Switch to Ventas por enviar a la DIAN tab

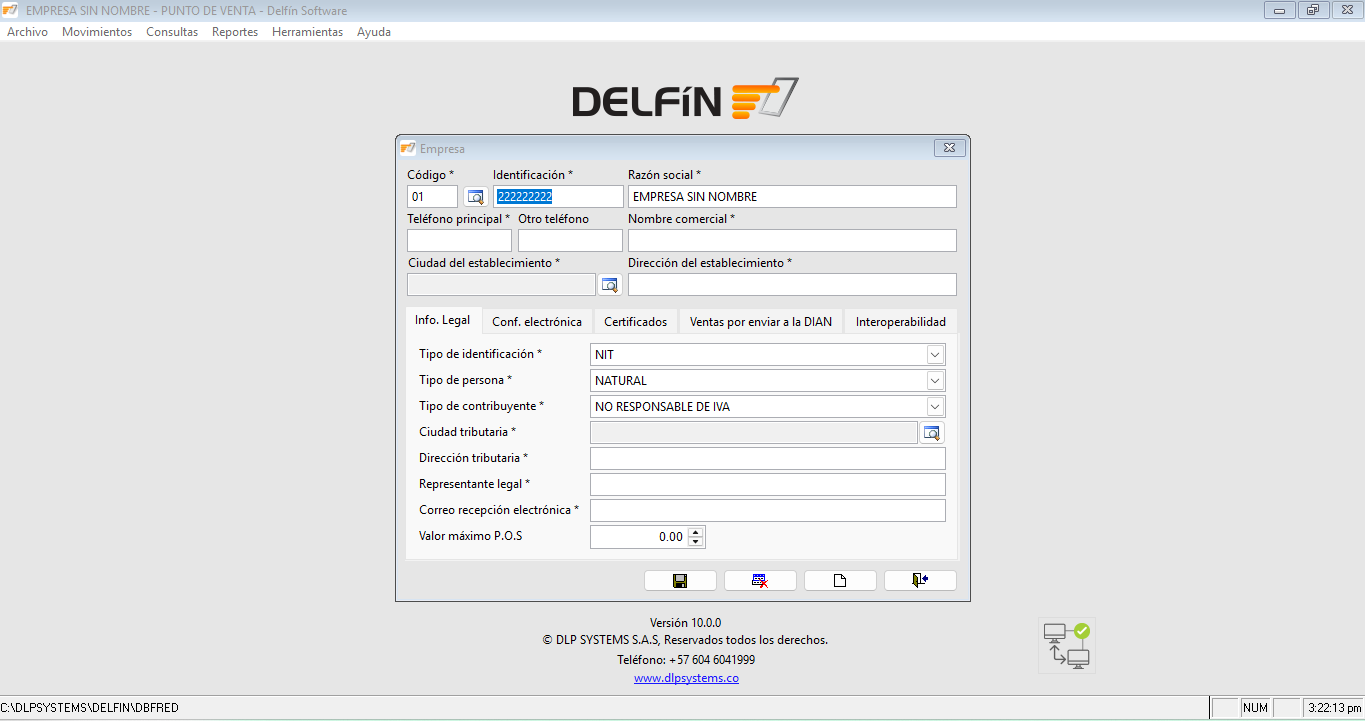[761, 322]
